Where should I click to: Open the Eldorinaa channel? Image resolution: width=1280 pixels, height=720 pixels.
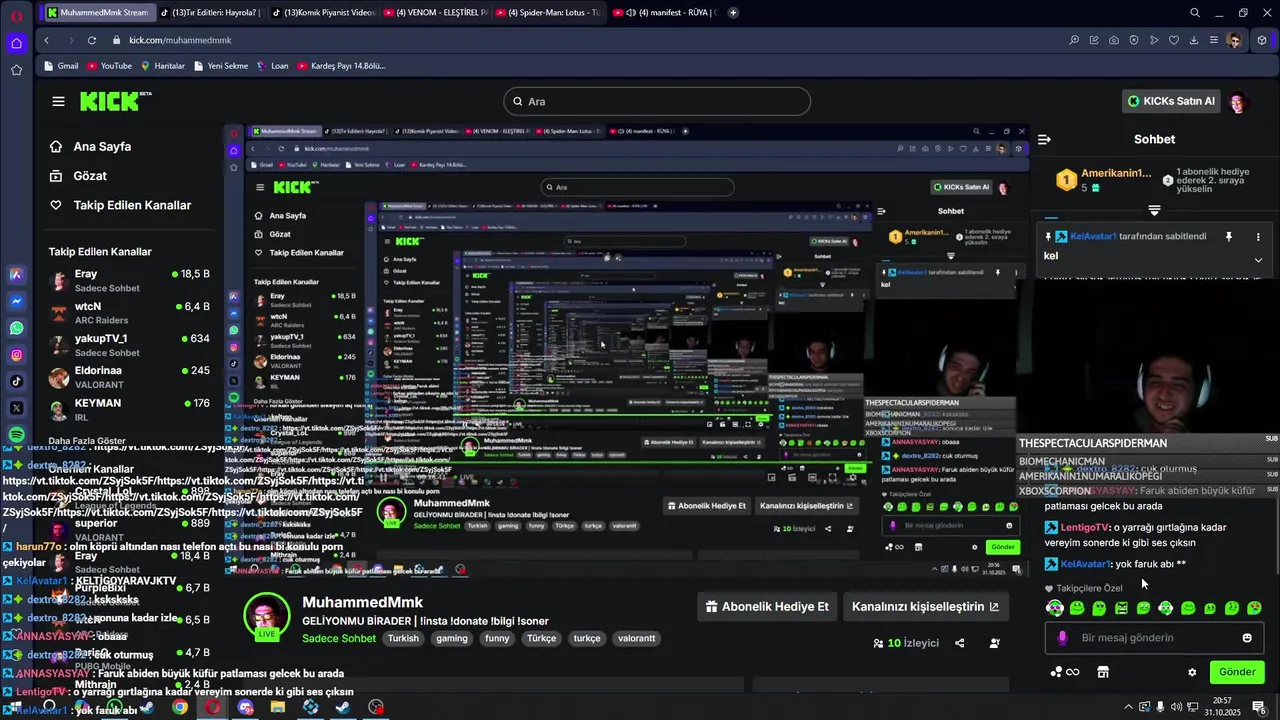[x=130, y=377]
